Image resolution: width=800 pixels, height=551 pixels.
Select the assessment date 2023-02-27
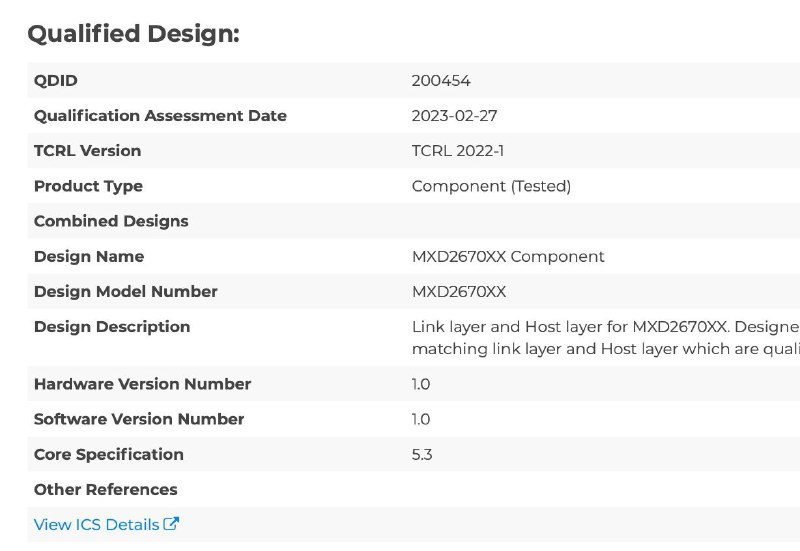454,116
